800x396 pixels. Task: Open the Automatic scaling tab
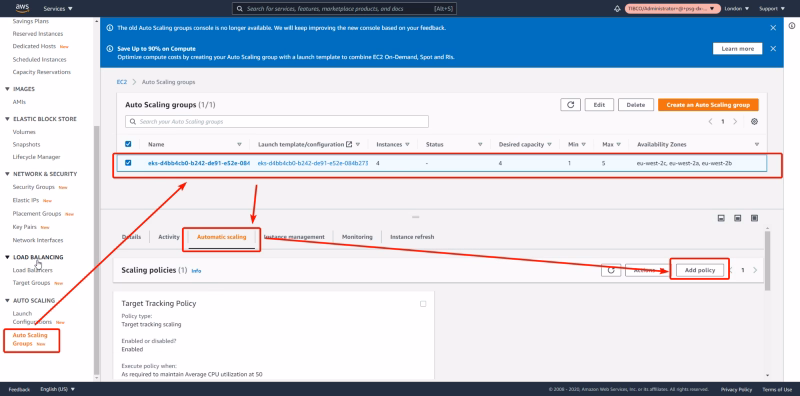[221, 237]
